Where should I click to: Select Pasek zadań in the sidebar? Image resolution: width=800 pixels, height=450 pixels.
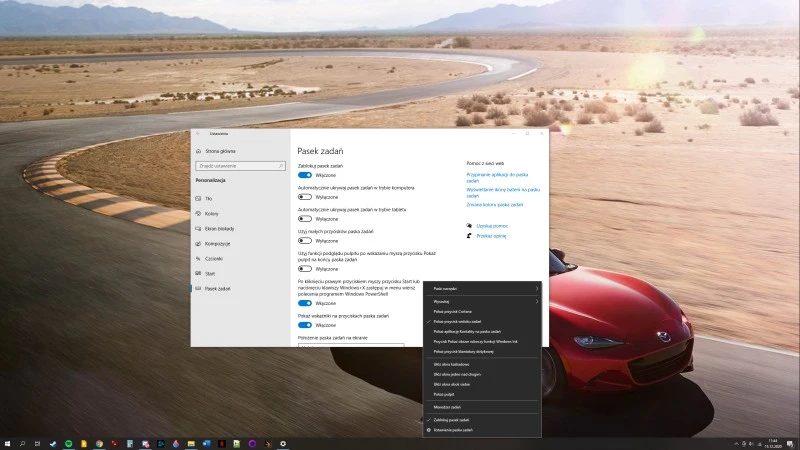pos(217,289)
